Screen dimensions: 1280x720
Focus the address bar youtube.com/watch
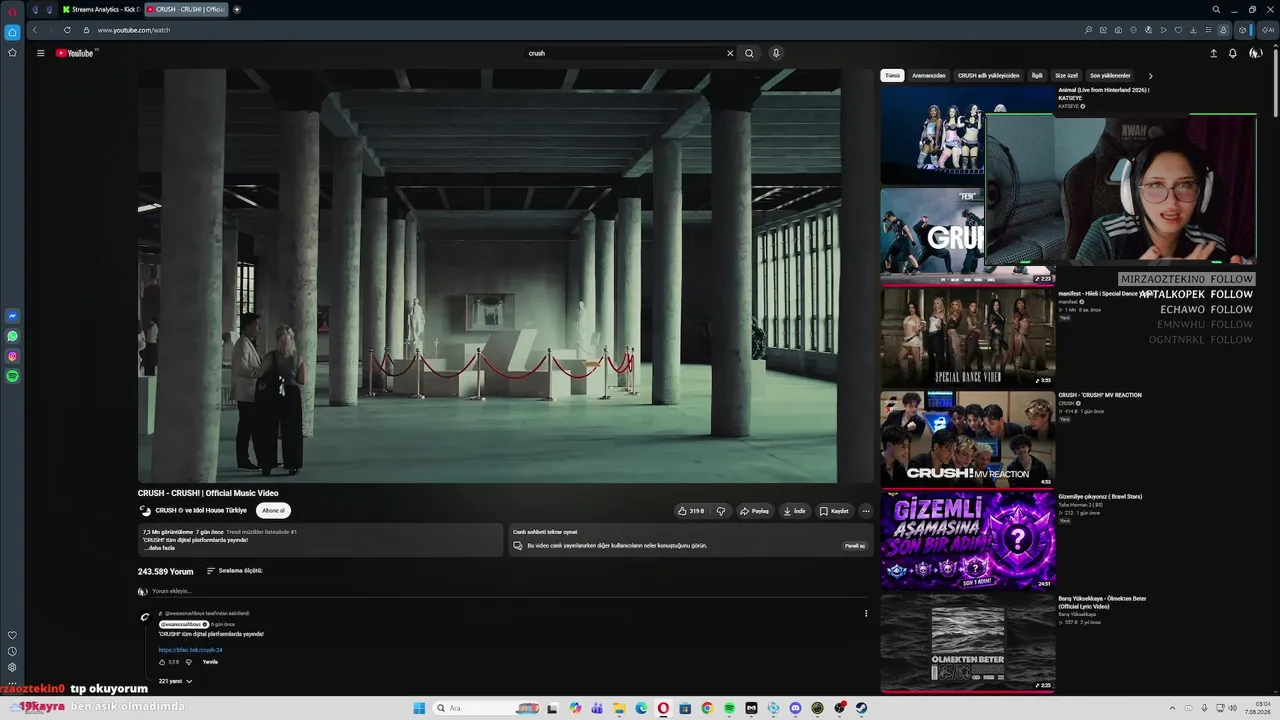click(x=133, y=30)
